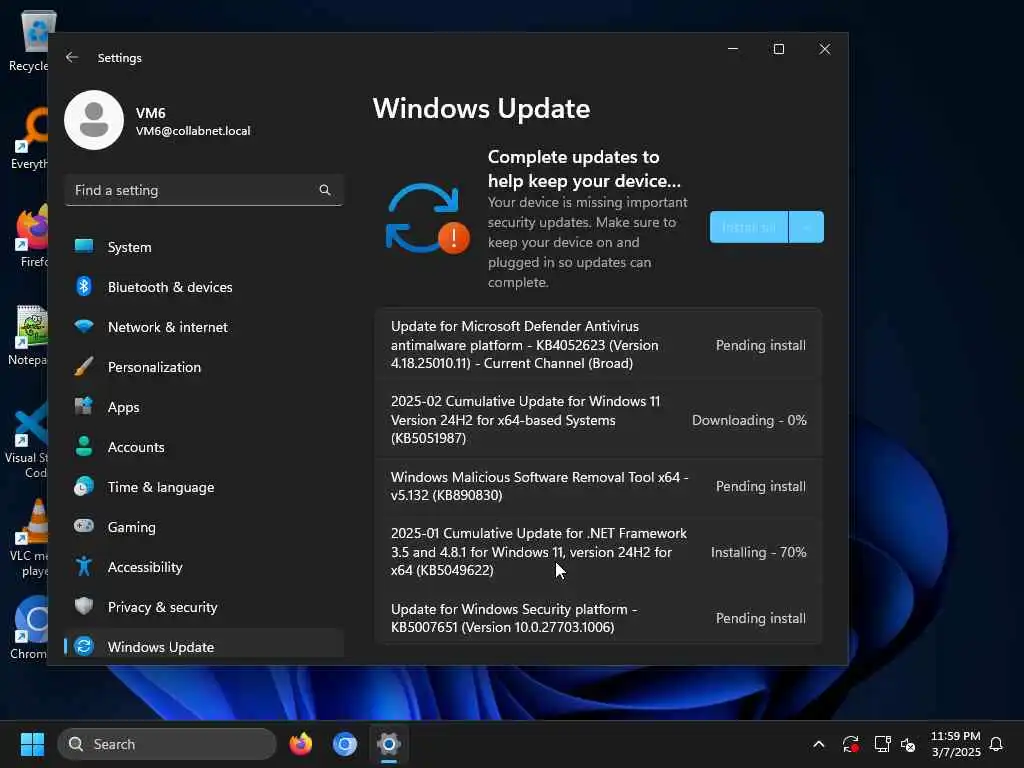The width and height of the screenshot is (1024, 768).
Task: Maximize the Settings window
Action: point(778,49)
